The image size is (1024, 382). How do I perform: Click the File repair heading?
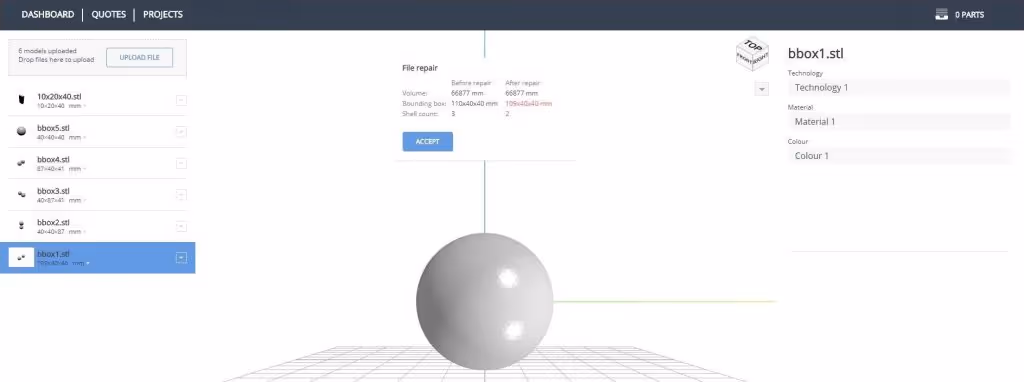pyautogui.click(x=420, y=68)
